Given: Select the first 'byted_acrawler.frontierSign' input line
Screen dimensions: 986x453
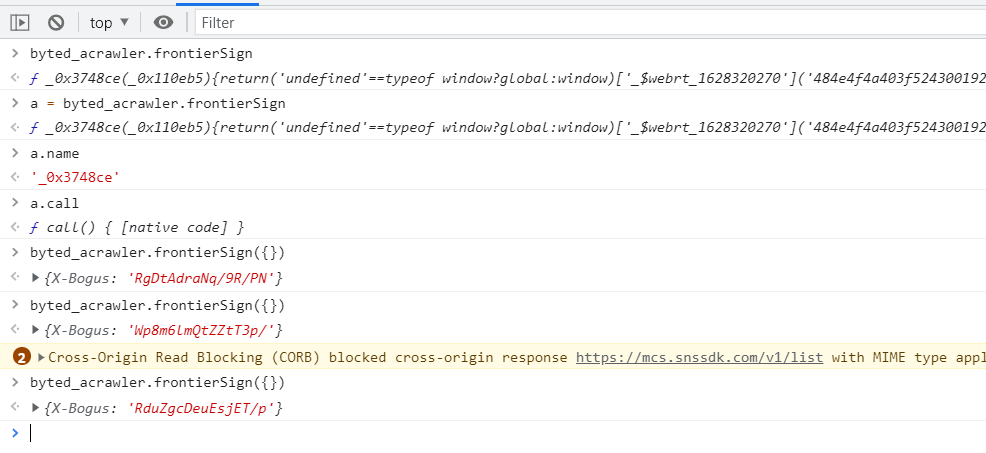Looking at the screenshot, I should tap(141, 53).
